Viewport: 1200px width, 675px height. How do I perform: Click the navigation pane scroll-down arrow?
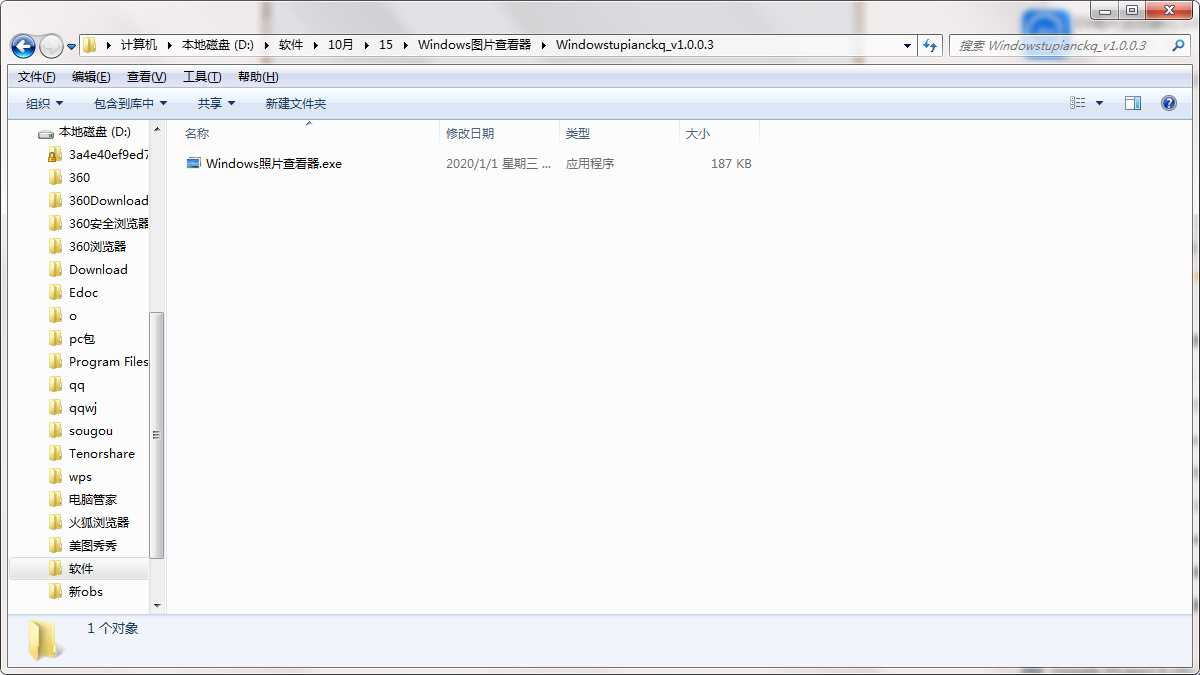(x=156, y=606)
